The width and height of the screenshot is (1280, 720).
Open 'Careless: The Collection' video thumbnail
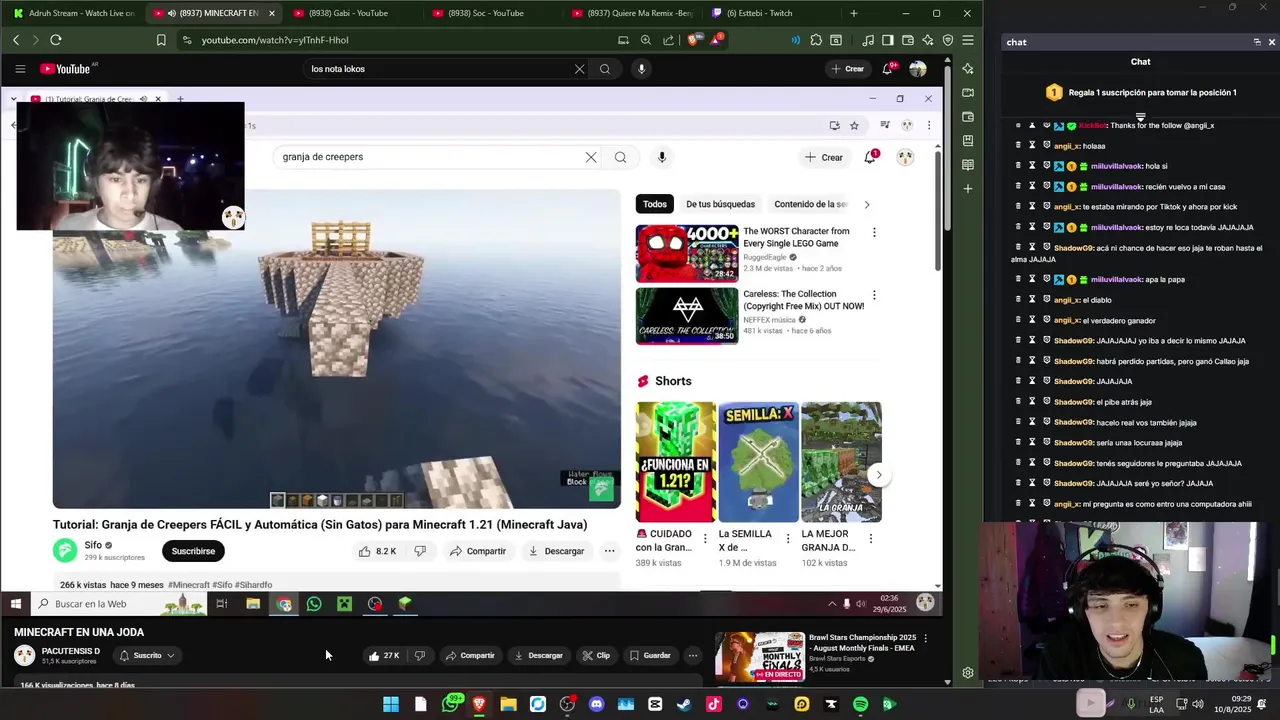(x=687, y=316)
